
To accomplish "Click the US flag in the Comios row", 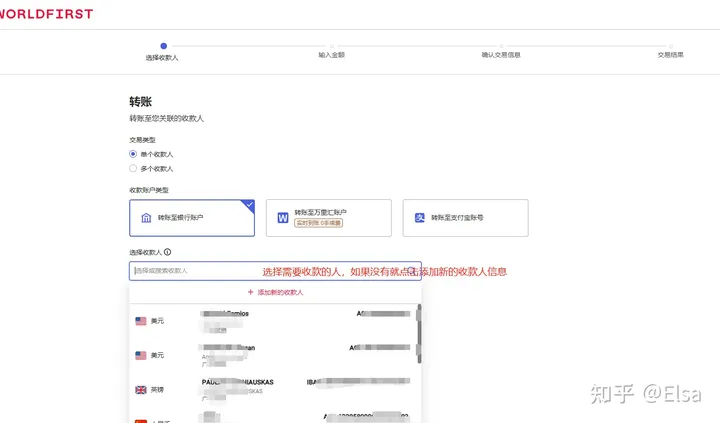I will pyautogui.click(x=141, y=321).
